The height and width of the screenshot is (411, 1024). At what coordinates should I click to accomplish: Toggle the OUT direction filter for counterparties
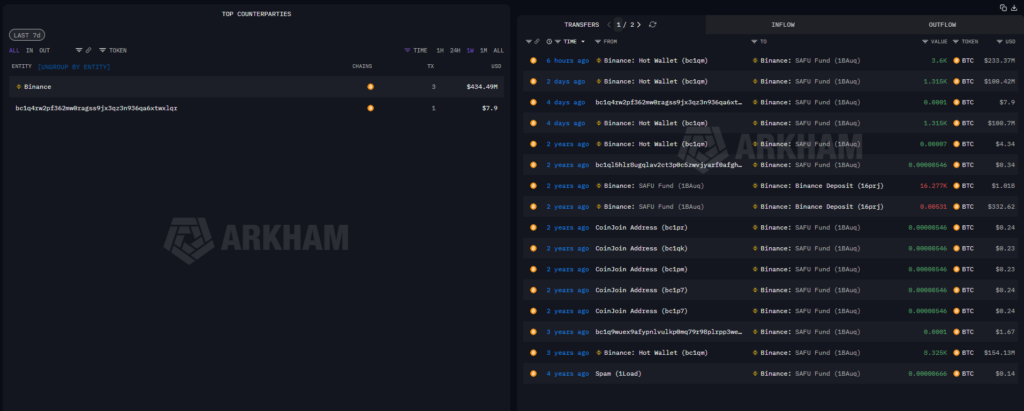tap(45, 50)
